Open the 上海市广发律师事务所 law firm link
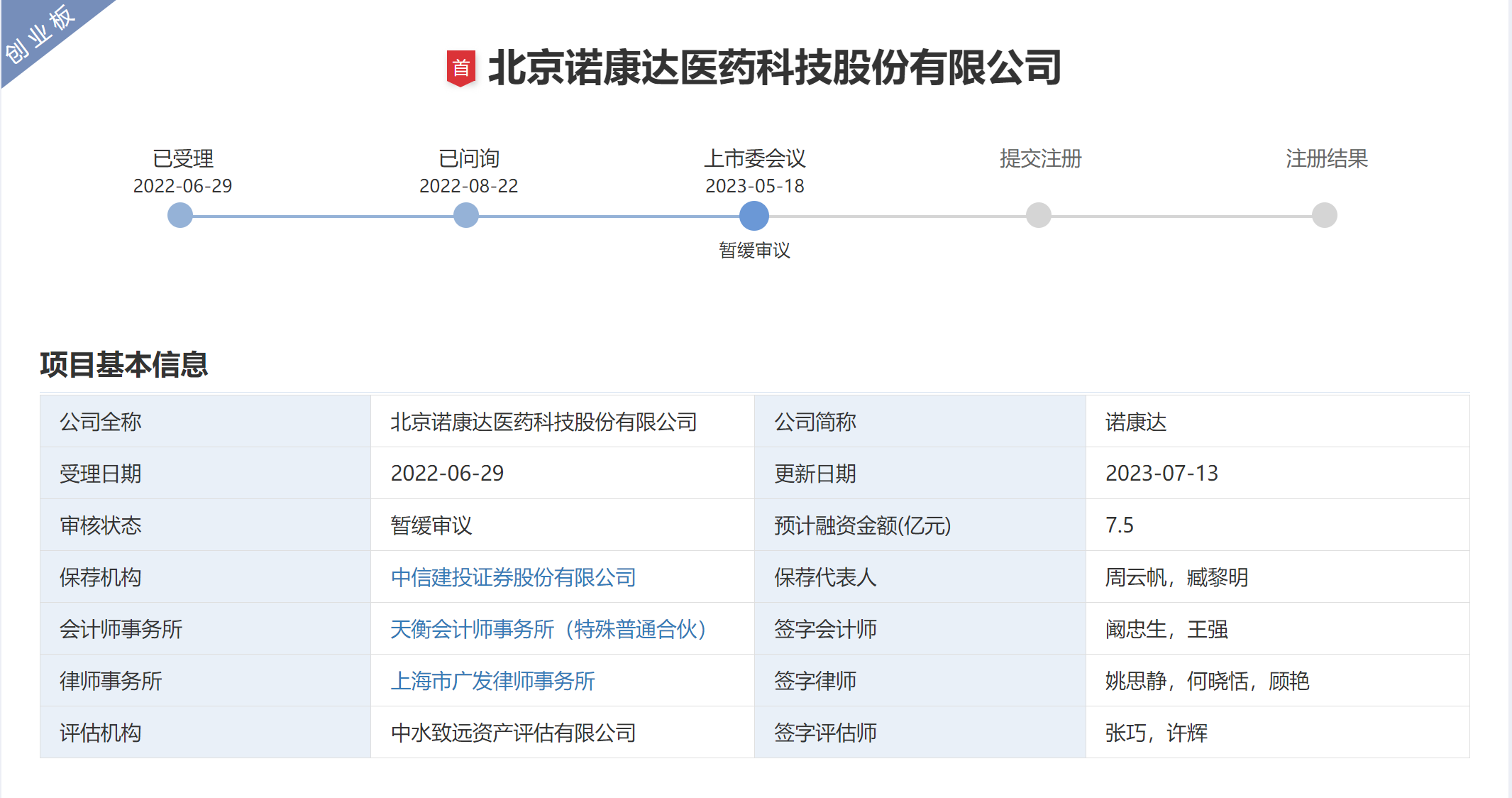 tap(492, 681)
